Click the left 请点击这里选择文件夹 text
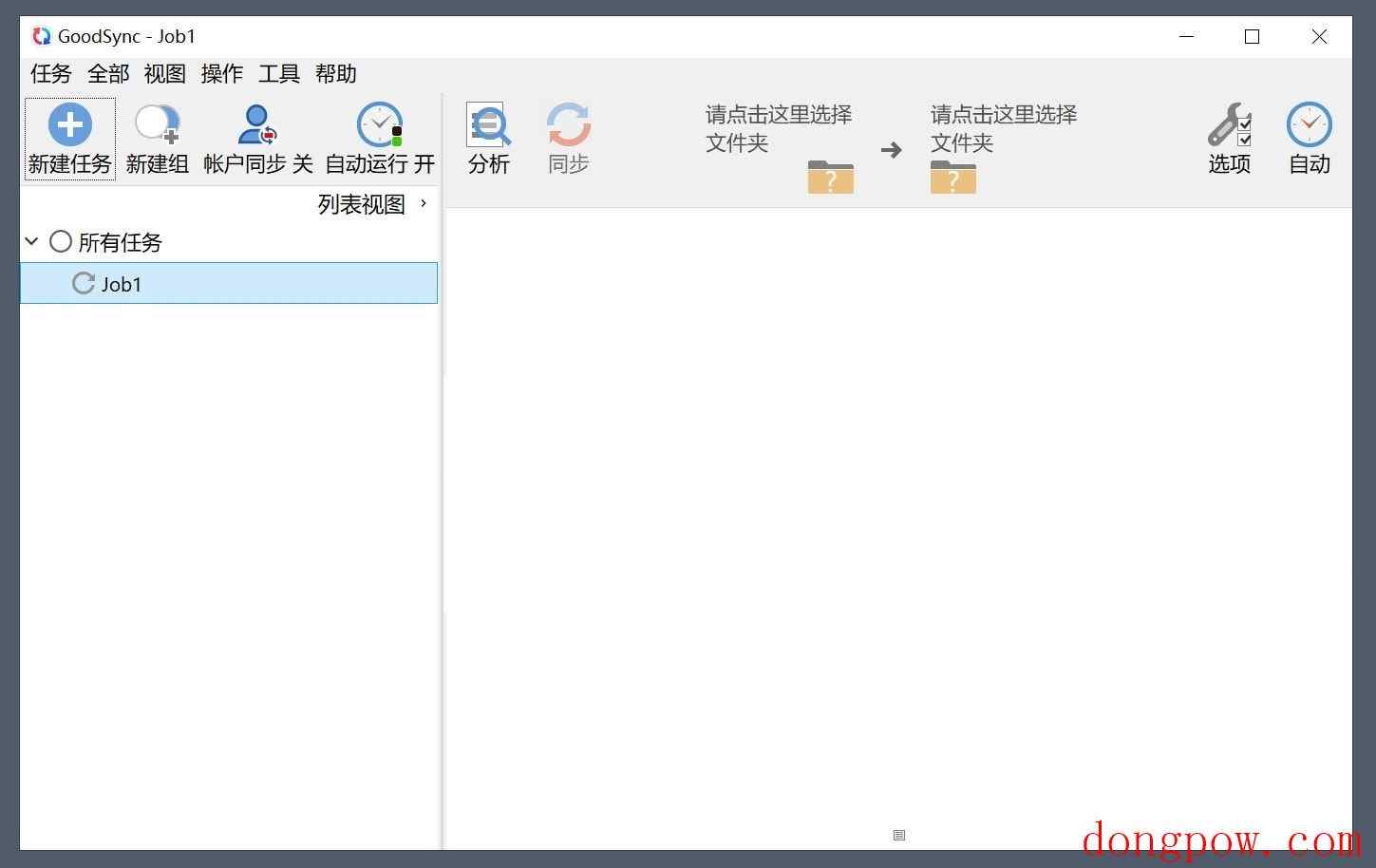 tap(779, 128)
